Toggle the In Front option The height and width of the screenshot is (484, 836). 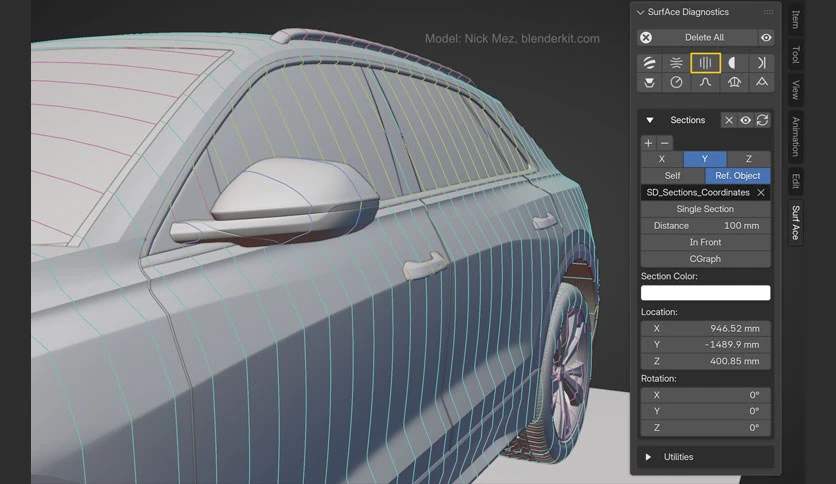(705, 242)
